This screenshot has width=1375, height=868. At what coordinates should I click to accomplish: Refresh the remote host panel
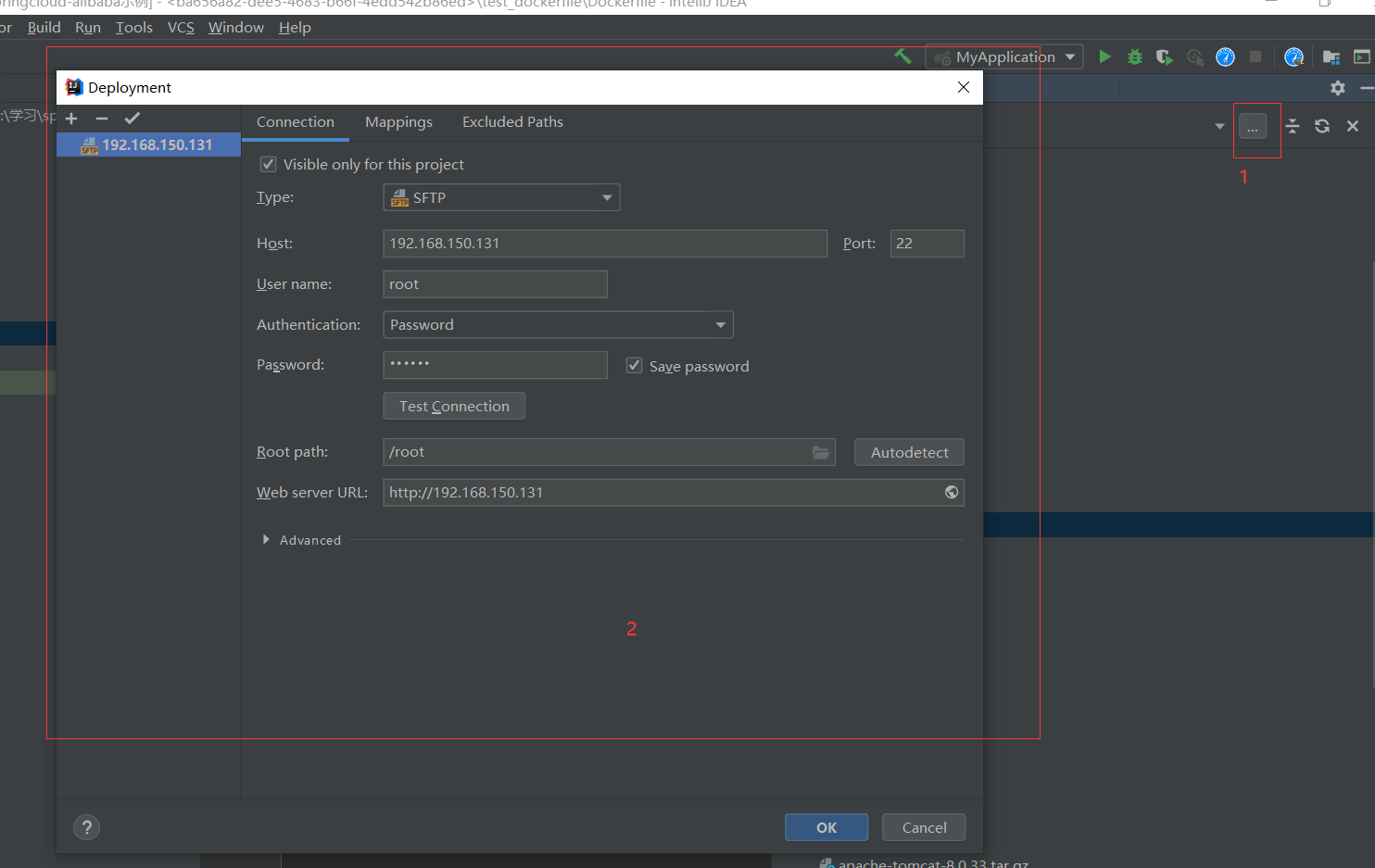[1322, 126]
